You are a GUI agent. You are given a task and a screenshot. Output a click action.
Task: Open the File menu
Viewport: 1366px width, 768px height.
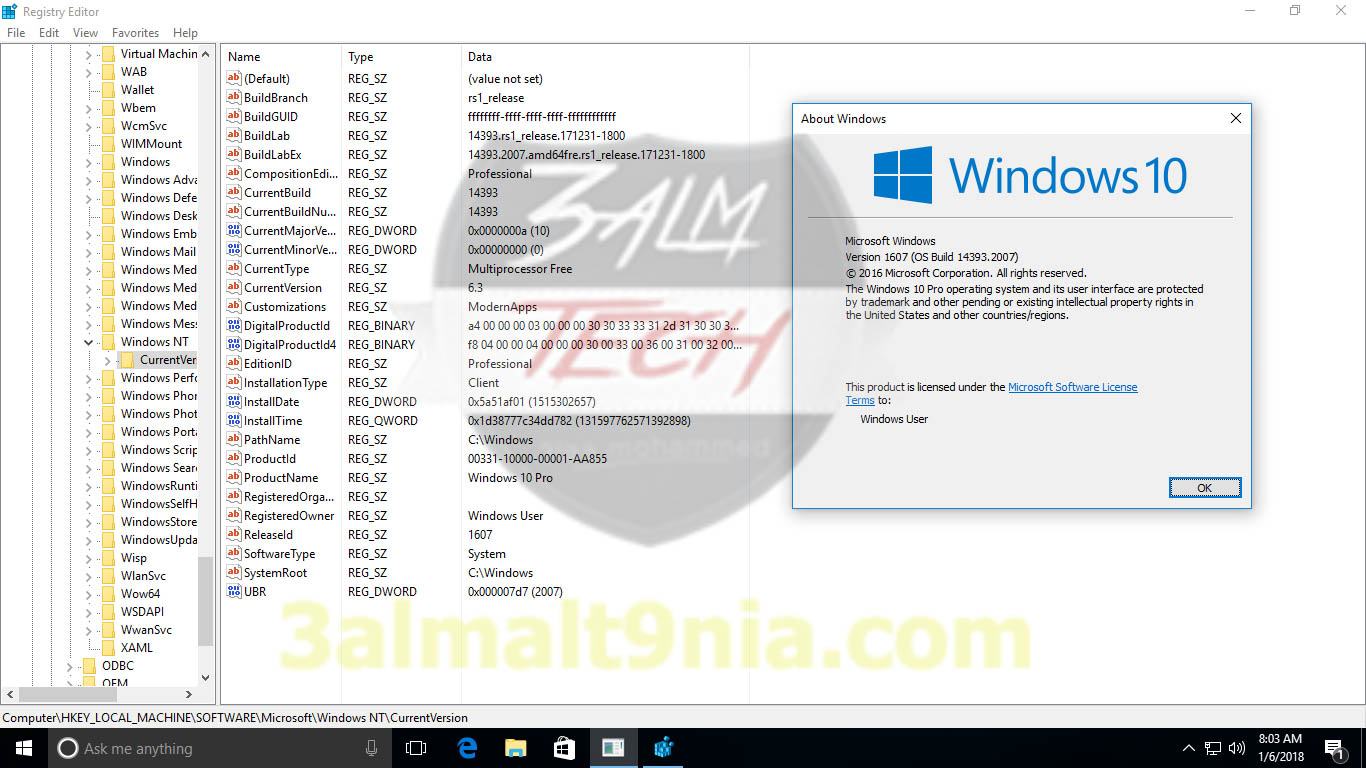(x=16, y=33)
